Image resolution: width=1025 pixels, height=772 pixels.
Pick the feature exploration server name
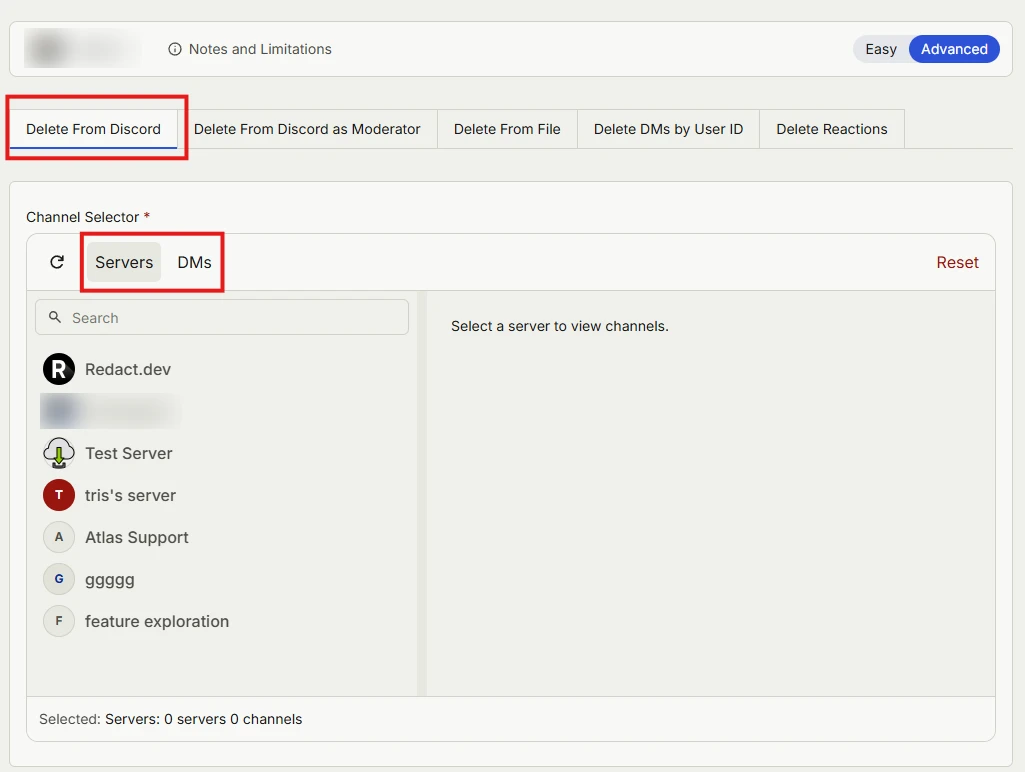coord(157,621)
